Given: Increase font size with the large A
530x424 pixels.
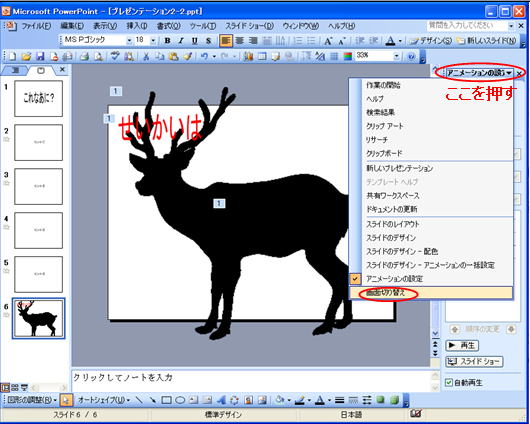Looking at the screenshot, I should click(327, 41).
